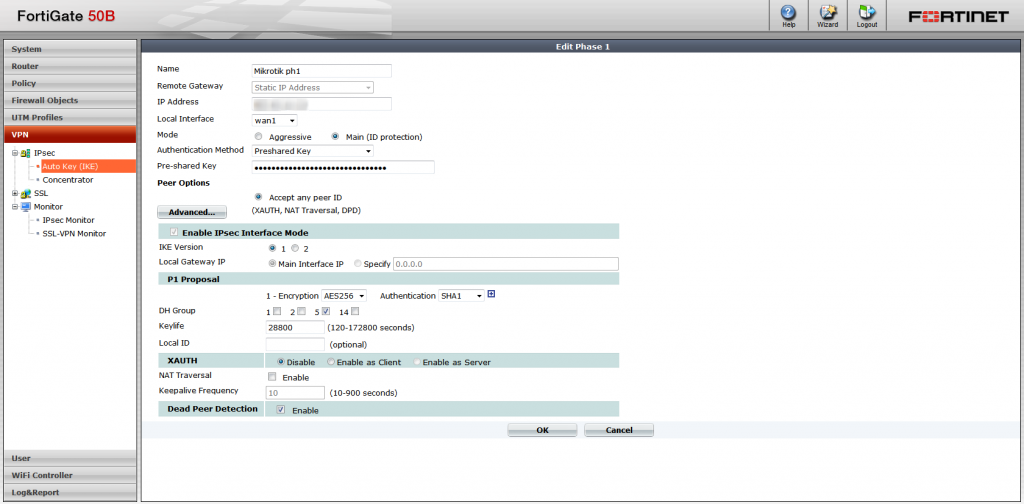Select IKE Version 1
This screenshot has height=504, width=1024.
[272, 248]
